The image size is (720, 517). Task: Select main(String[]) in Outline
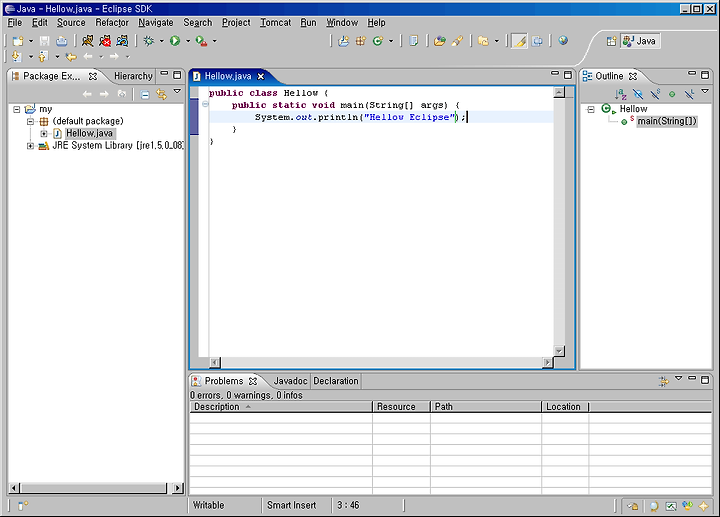(x=667, y=121)
